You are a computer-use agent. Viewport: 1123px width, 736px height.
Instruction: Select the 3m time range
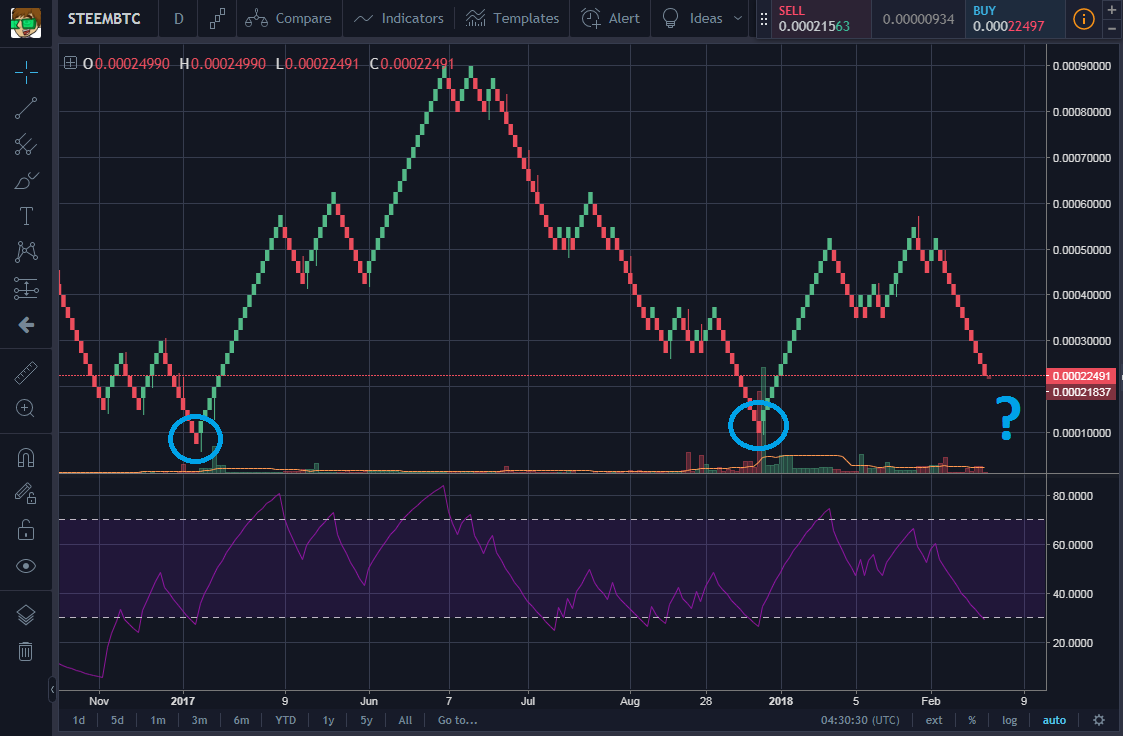[x=199, y=720]
